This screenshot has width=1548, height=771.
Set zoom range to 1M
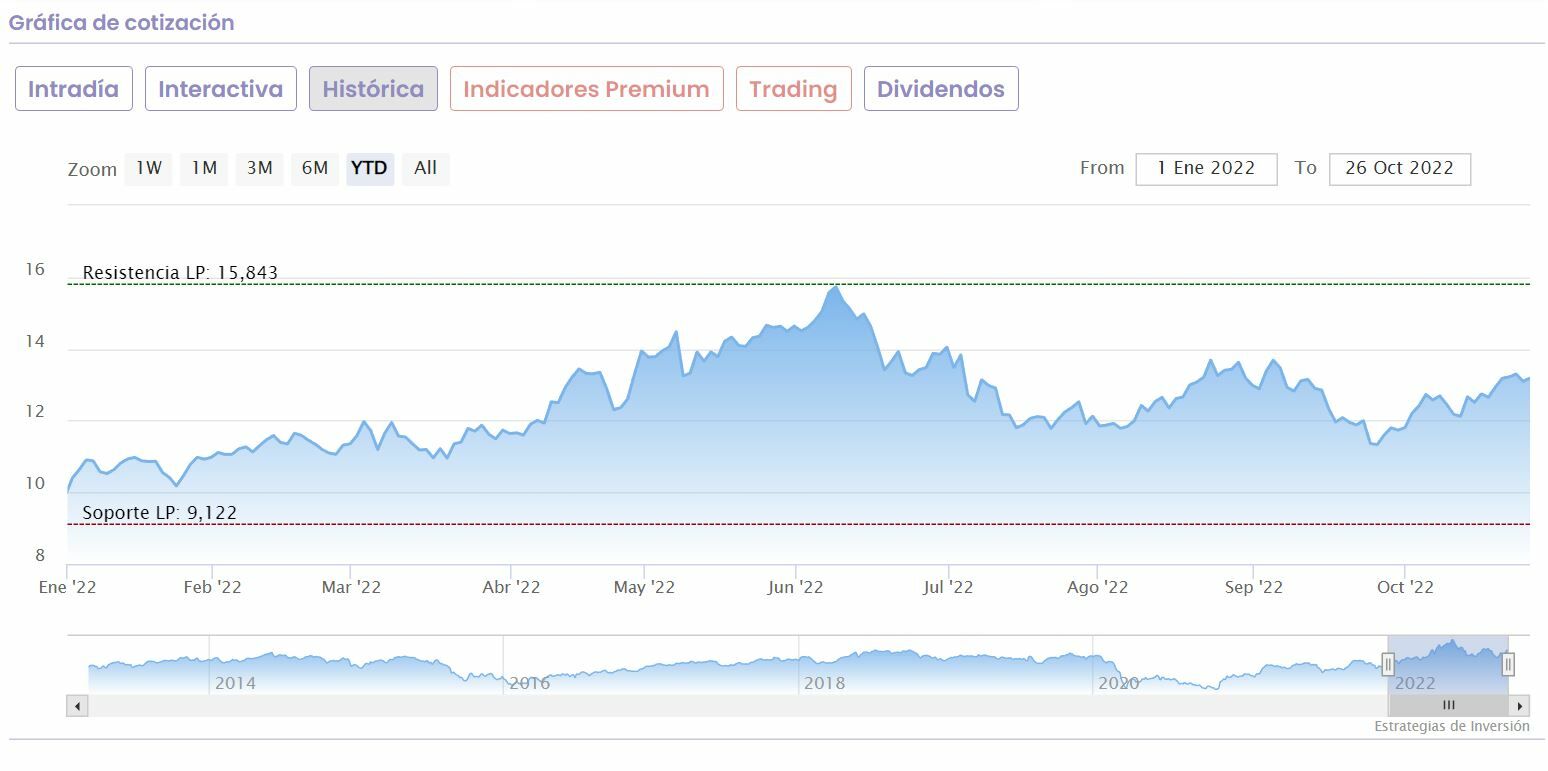(x=204, y=169)
